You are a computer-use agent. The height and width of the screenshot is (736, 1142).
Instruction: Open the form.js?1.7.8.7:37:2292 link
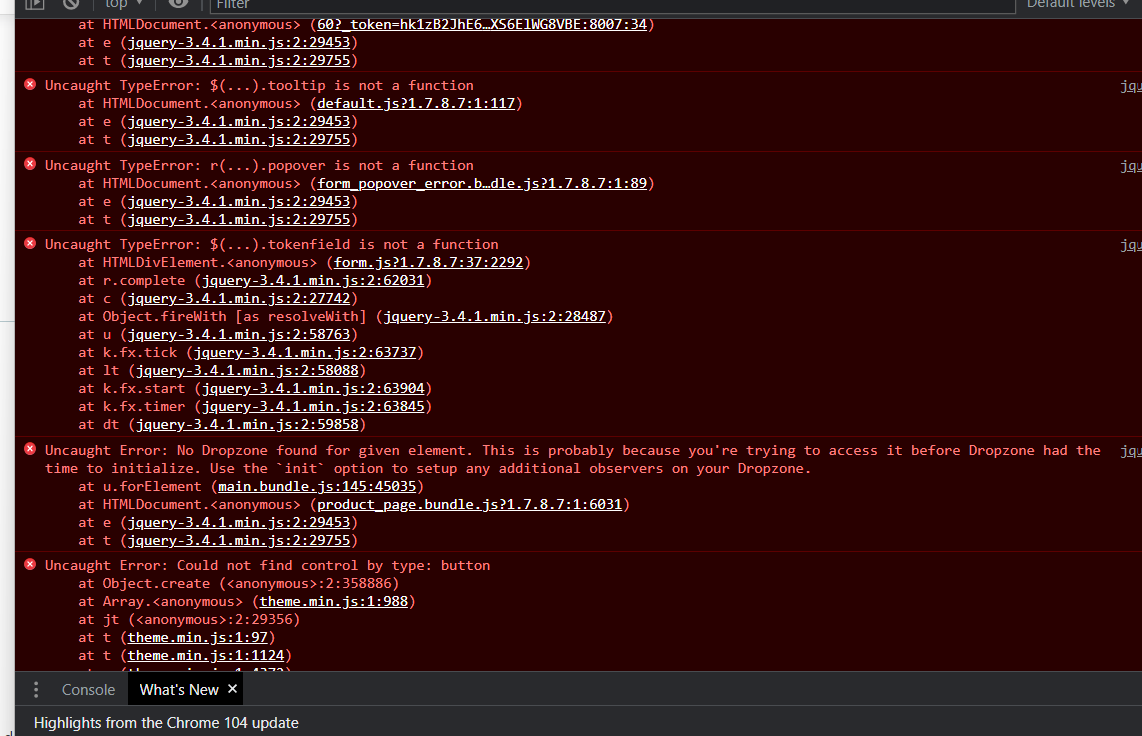428,262
